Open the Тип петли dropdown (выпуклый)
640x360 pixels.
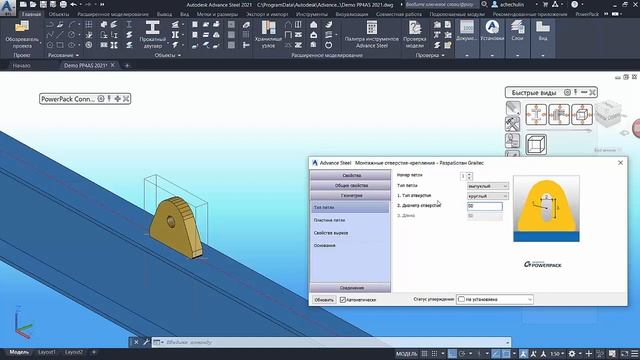point(488,186)
